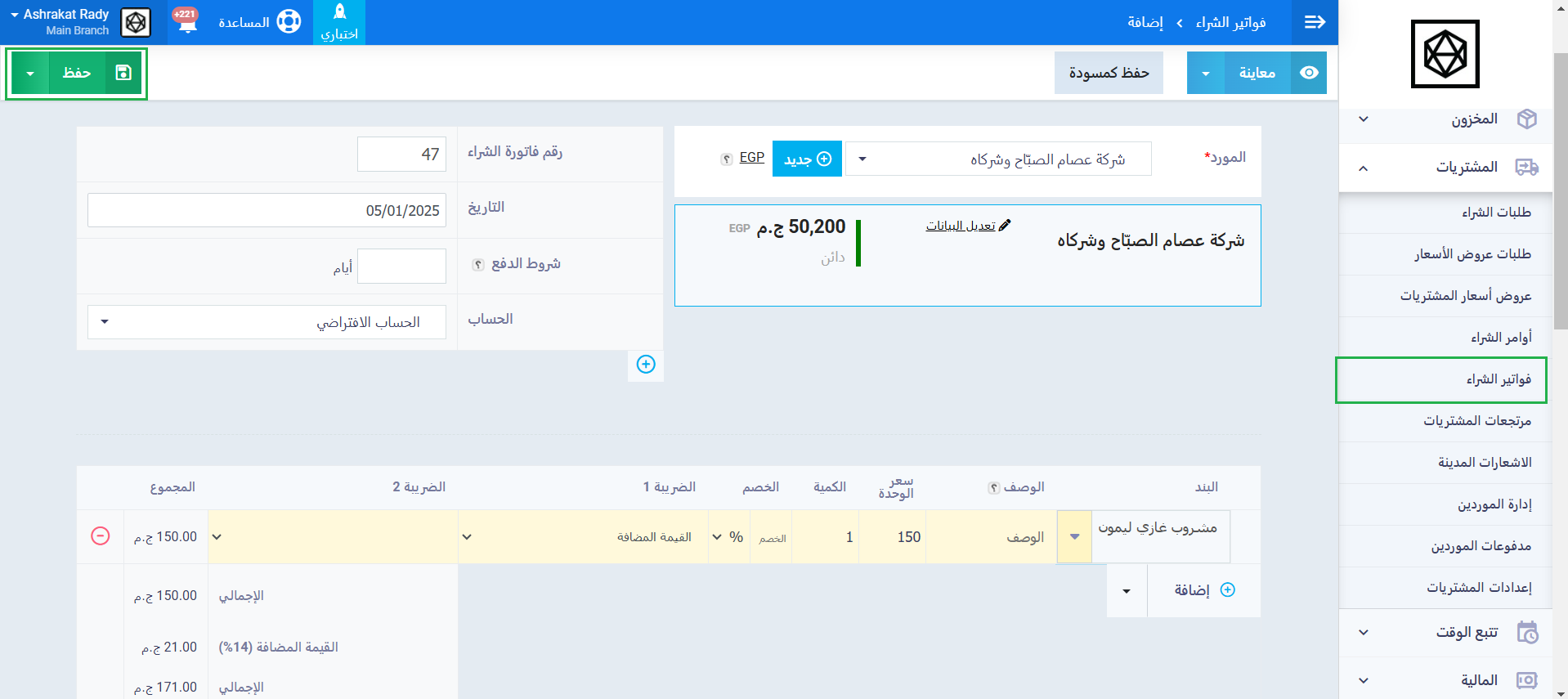Open the purchase returns menu item
Viewport: 1568px width, 699px height.
pyautogui.click(x=1476, y=421)
